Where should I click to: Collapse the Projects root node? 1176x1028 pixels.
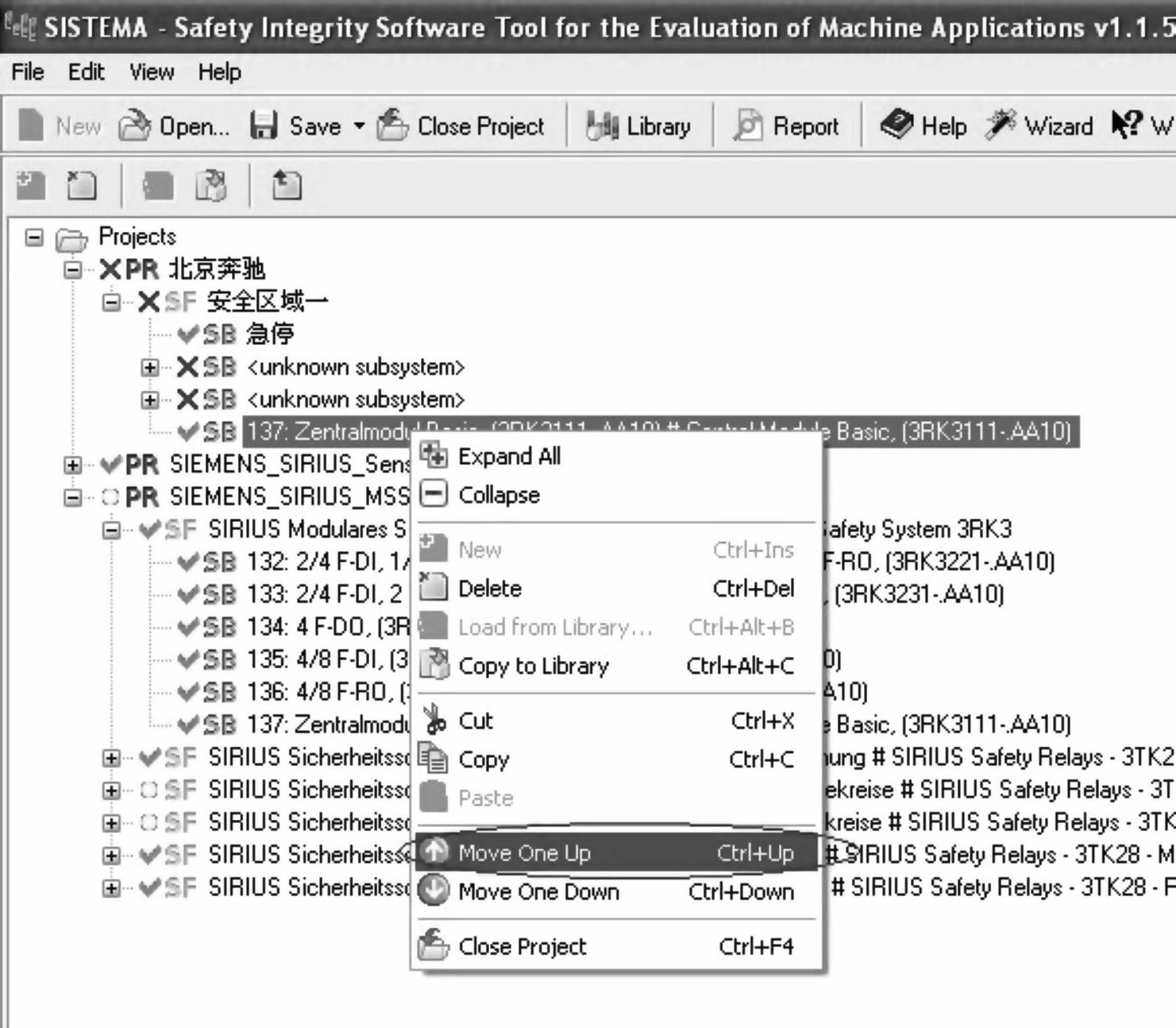[x=34, y=238]
